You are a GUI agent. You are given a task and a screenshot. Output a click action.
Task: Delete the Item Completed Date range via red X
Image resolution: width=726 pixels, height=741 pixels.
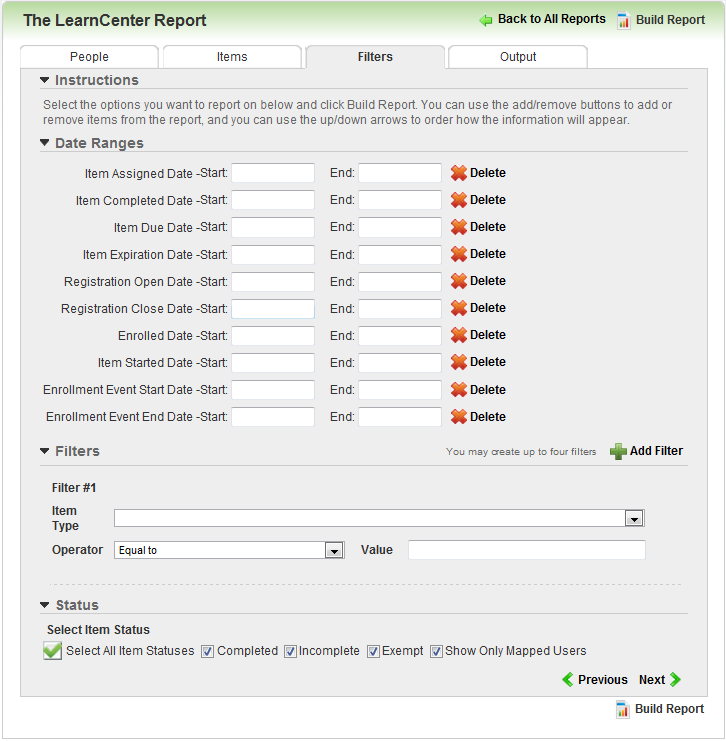[x=458, y=200]
